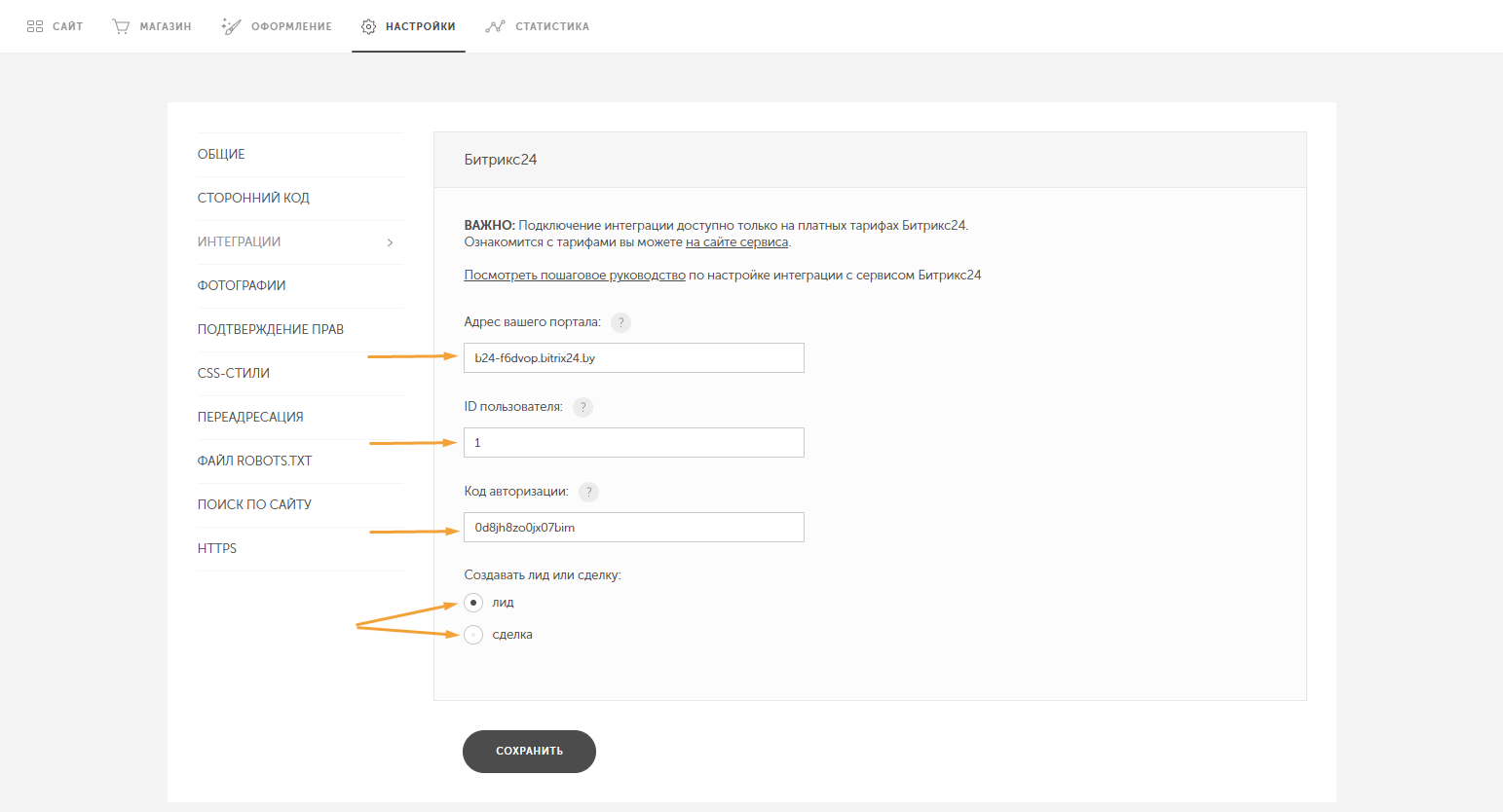Focus the user ID input field
This screenshot has width=1503, height=812.
click(x=634, y=442)
